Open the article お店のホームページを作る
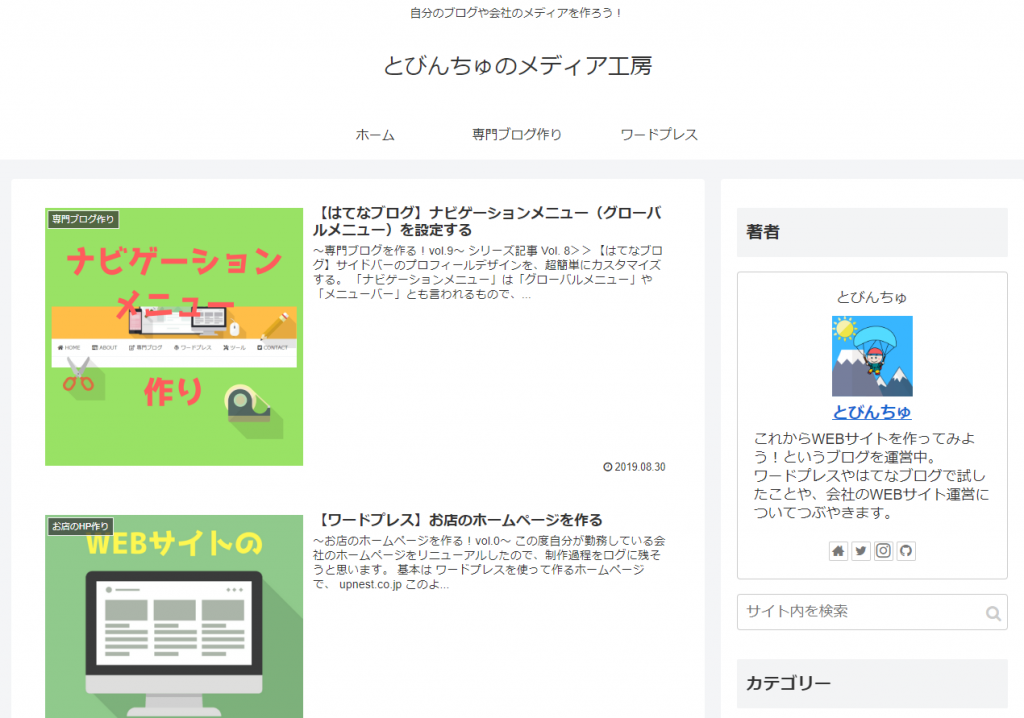 457,520
